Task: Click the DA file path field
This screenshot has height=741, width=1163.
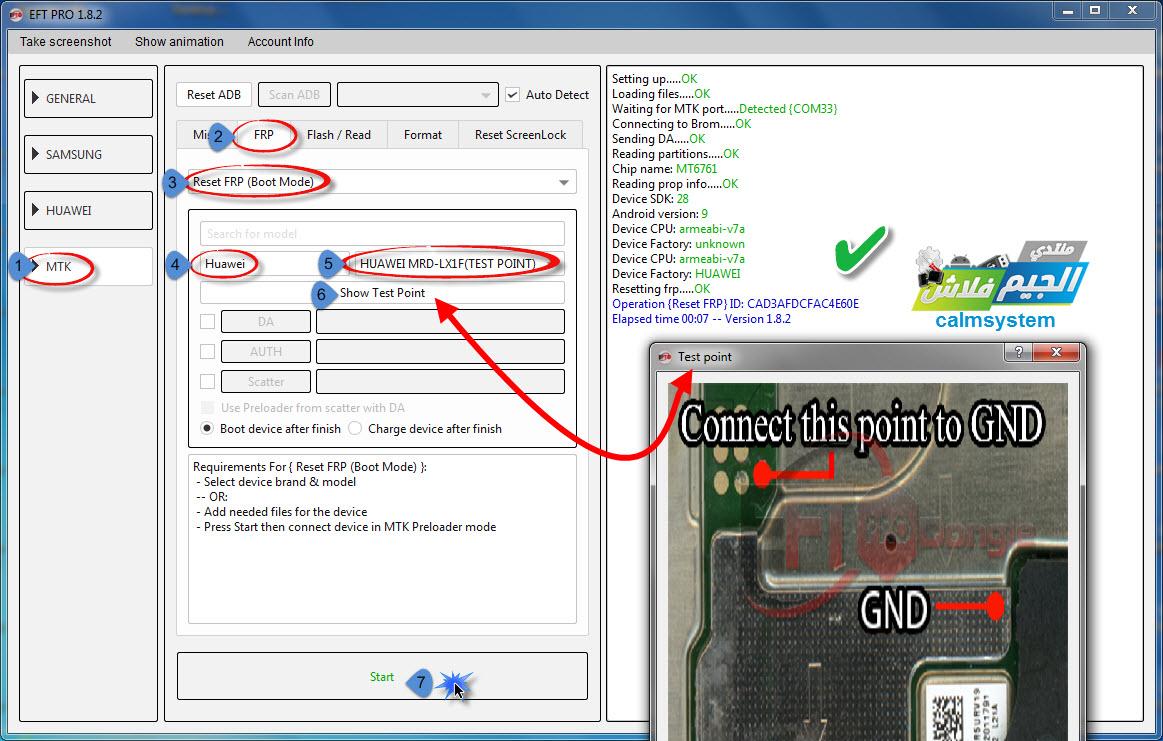Action: point(440,321)
